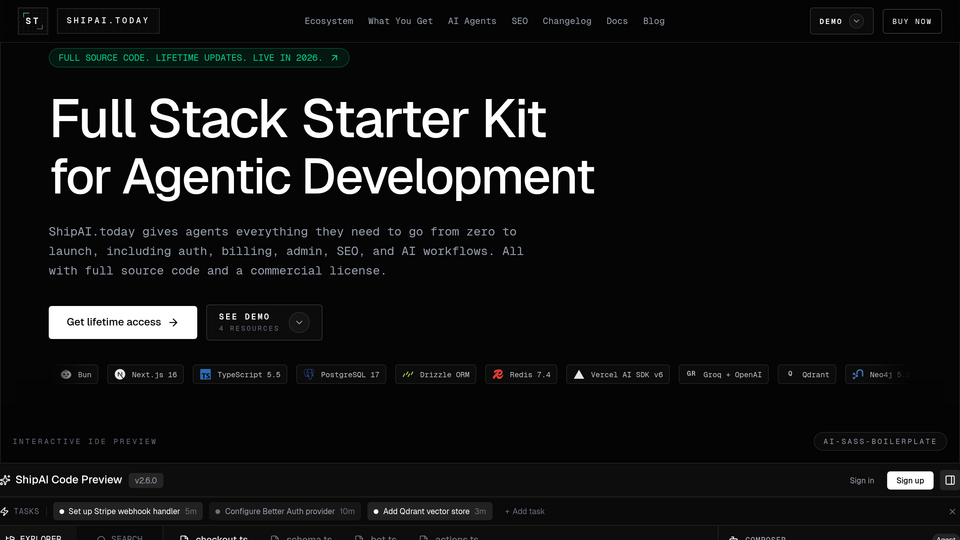Viewport: 960px width, 540px height.
Task: Visit the Blog link
Action: pos(653,21)
